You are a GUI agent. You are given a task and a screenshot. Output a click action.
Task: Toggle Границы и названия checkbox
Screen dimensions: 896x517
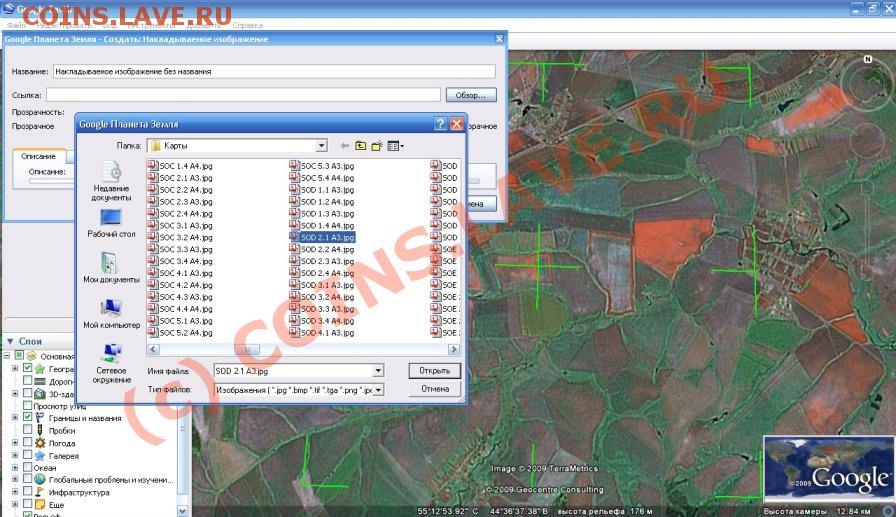point(27,418)
